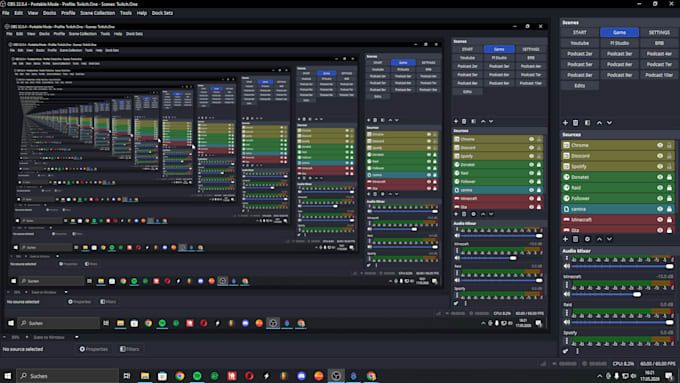Unlock the camera source in main Sources list
680x383 pixels.
tap(669, 209)
